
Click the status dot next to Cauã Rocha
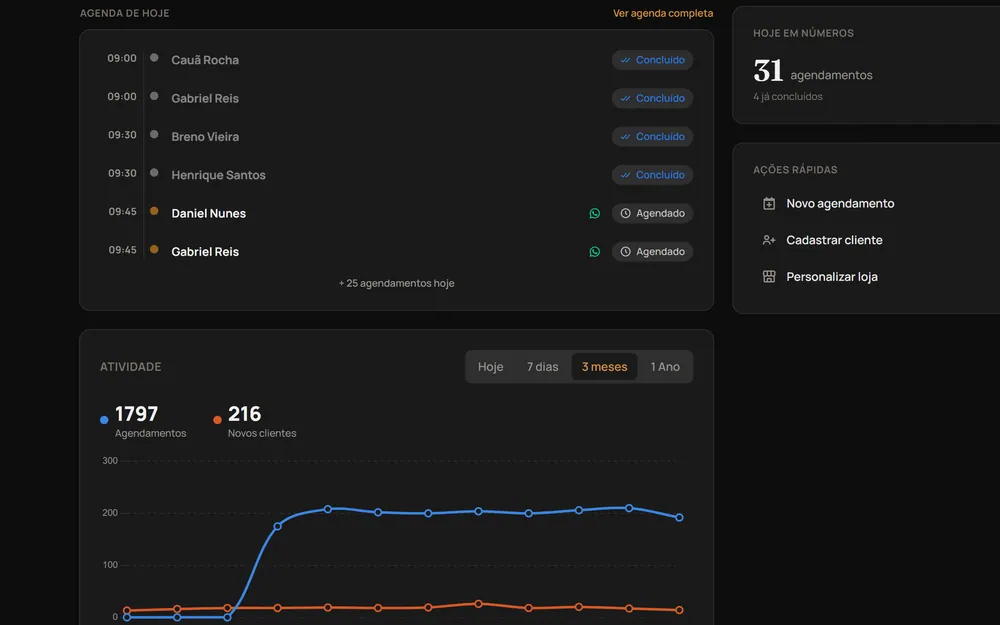point(154,58)
